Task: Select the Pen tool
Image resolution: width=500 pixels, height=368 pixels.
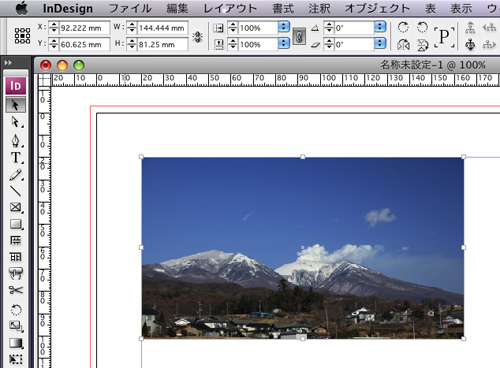Action: [x=15, y=140]
